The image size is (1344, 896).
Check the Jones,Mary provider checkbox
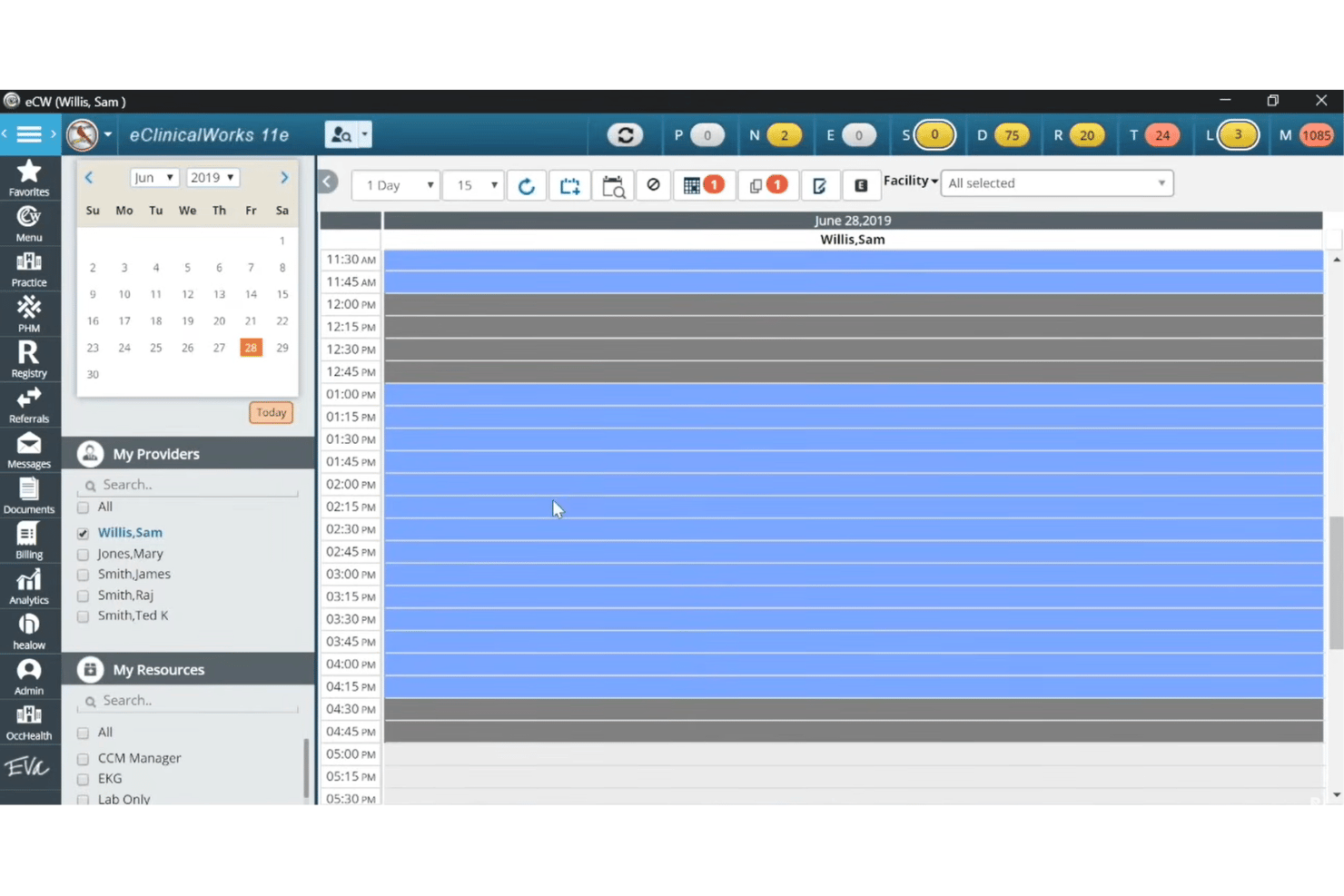[x=84, y=554]
